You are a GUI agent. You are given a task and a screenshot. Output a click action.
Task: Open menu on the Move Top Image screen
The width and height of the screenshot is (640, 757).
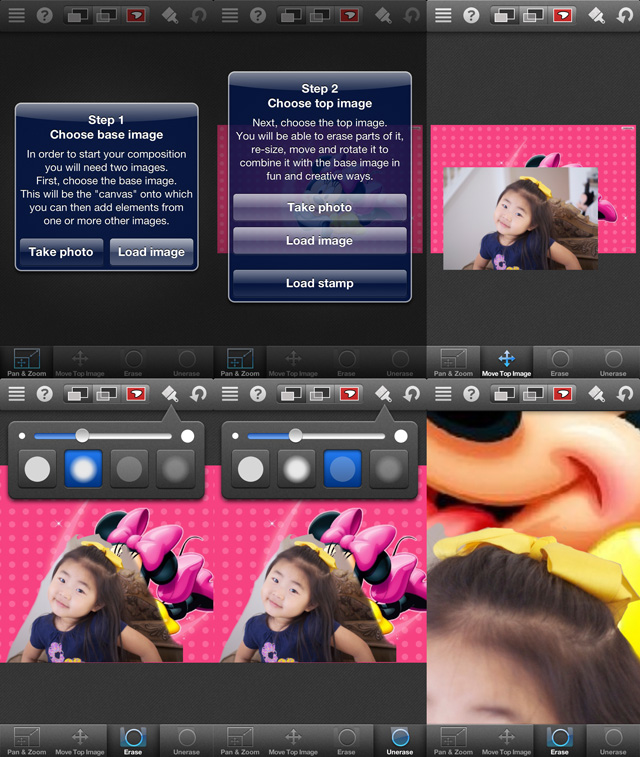(x=443, y=15)
